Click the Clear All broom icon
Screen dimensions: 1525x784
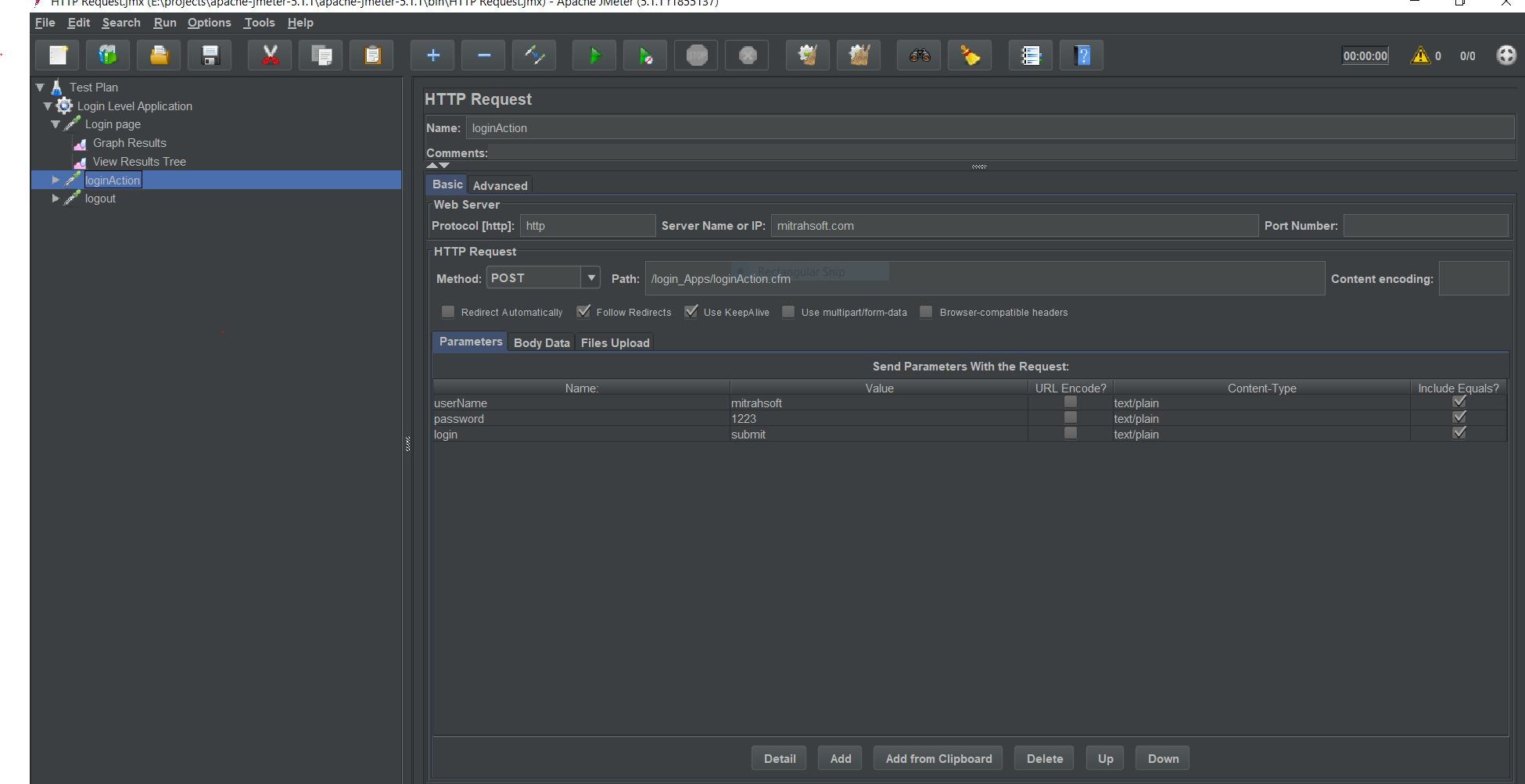[859, 55]
